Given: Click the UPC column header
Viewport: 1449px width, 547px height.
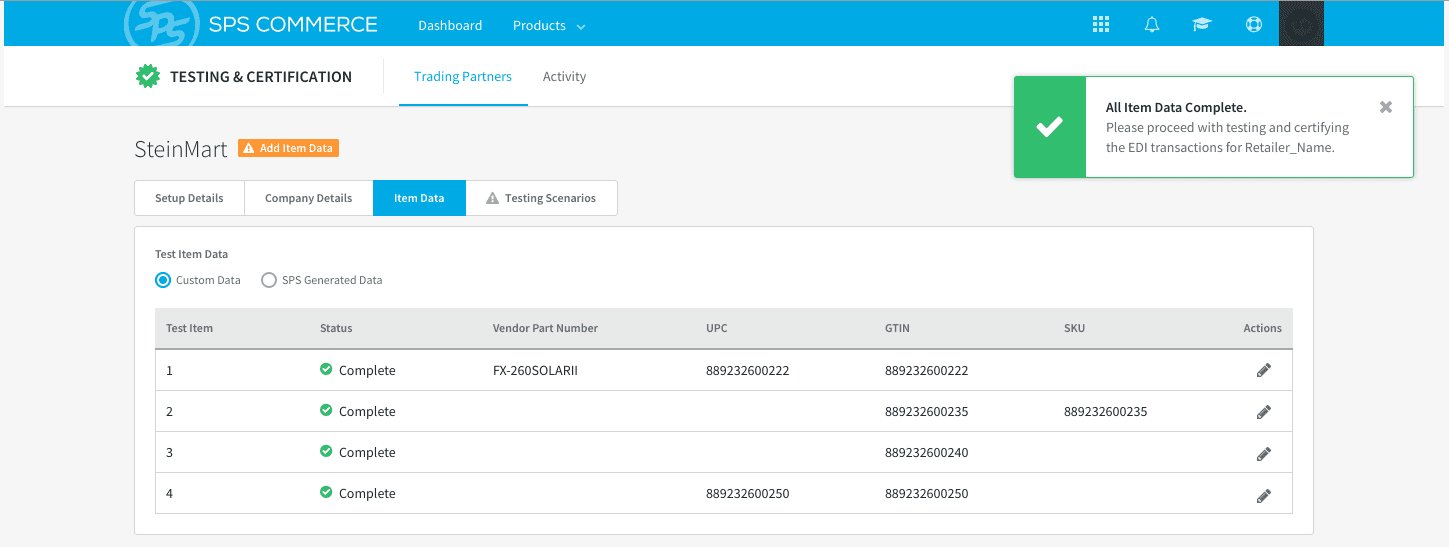Looking at the screenshot, I should (717, 328).
